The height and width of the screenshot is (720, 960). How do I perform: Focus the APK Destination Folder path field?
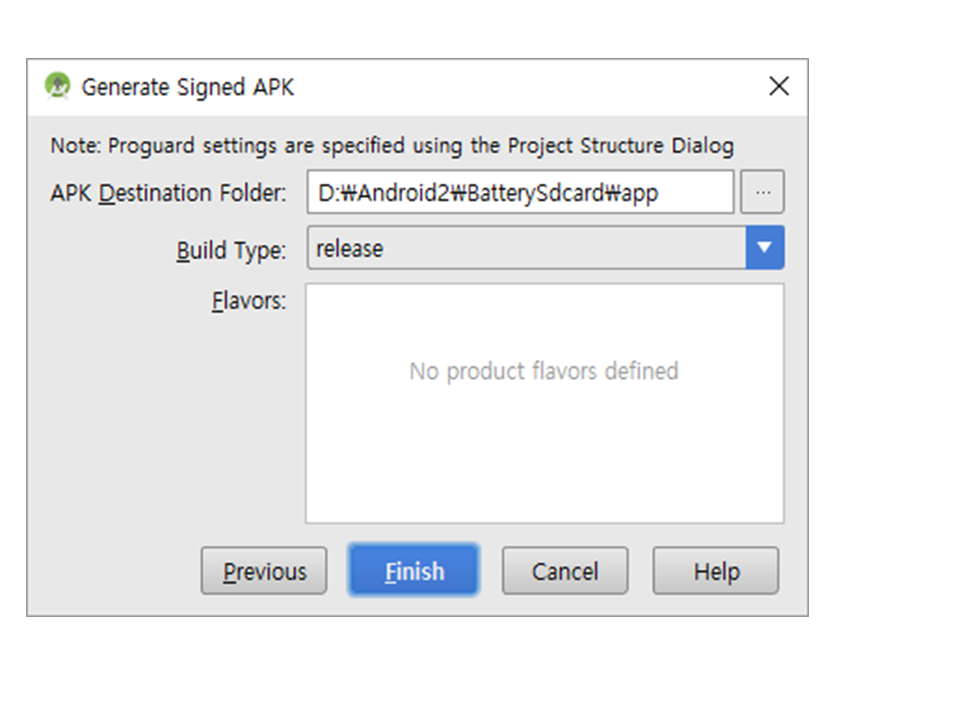520,192
